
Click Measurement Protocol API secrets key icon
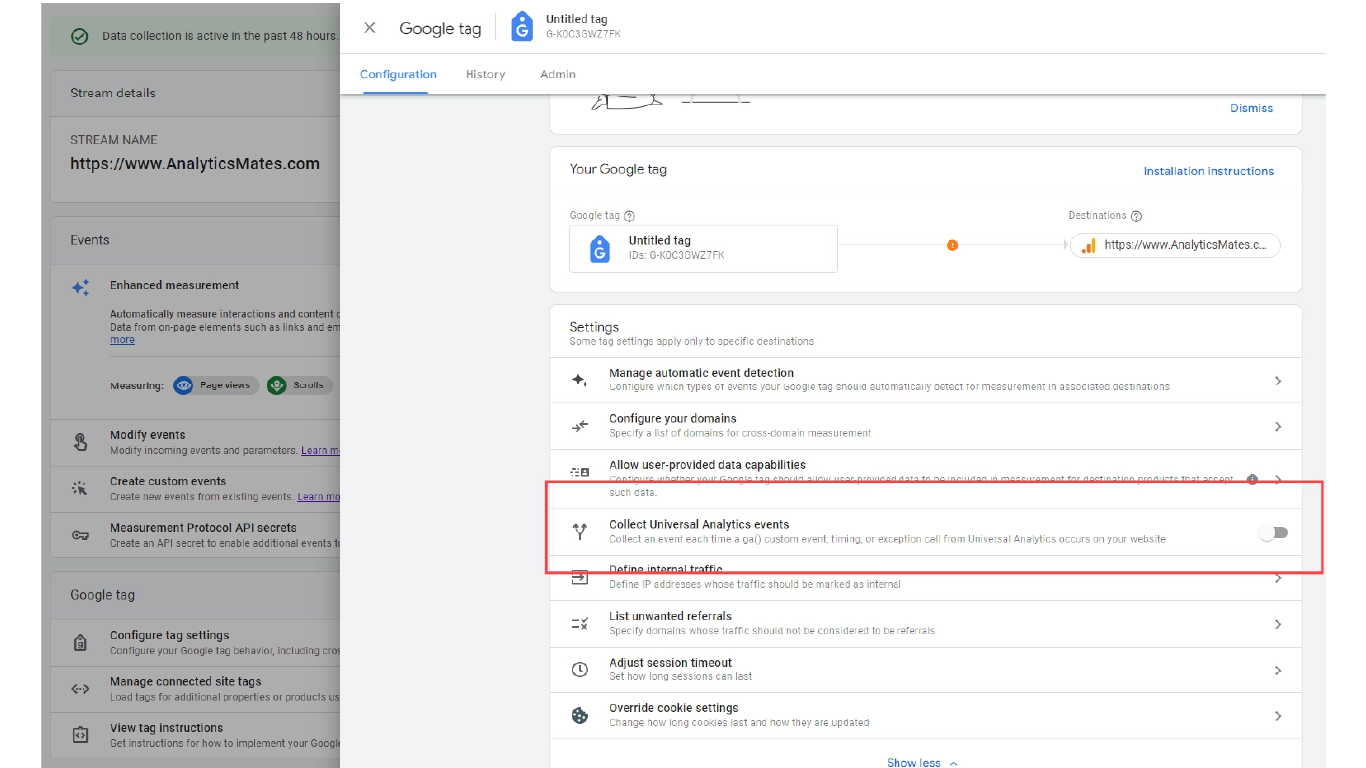point(80,535)
